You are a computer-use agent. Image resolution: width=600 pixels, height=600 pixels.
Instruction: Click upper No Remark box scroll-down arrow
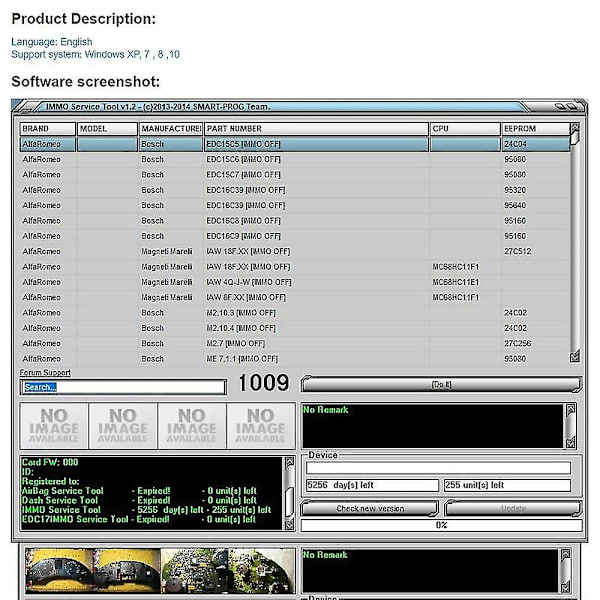pos(571,442)
